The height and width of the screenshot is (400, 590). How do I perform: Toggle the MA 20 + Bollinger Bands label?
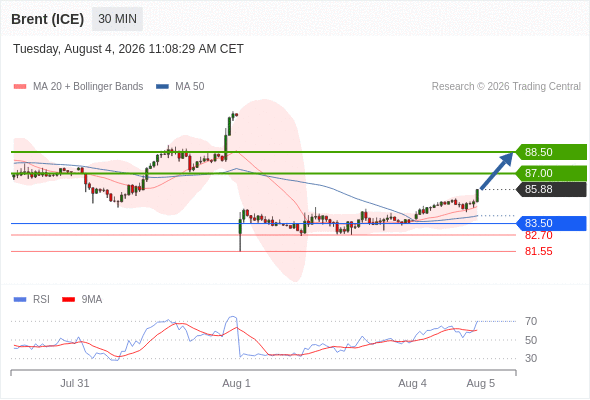88,87
